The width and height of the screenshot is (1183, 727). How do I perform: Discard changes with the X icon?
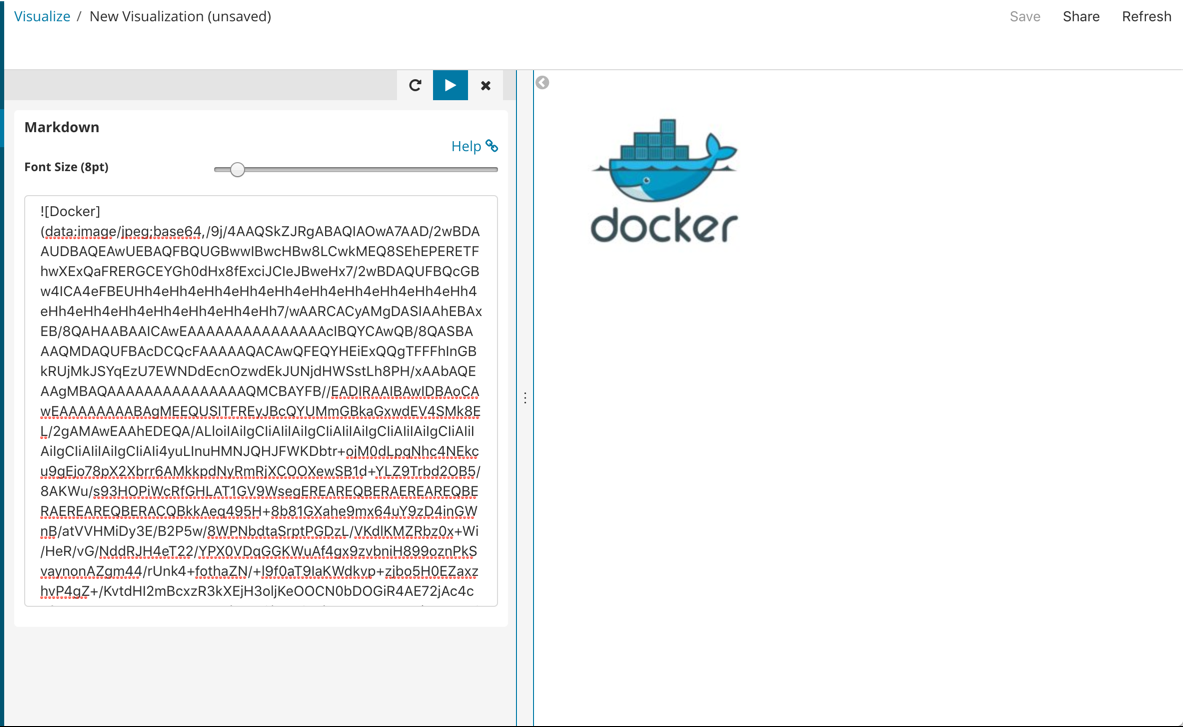(x=486, y=85)
